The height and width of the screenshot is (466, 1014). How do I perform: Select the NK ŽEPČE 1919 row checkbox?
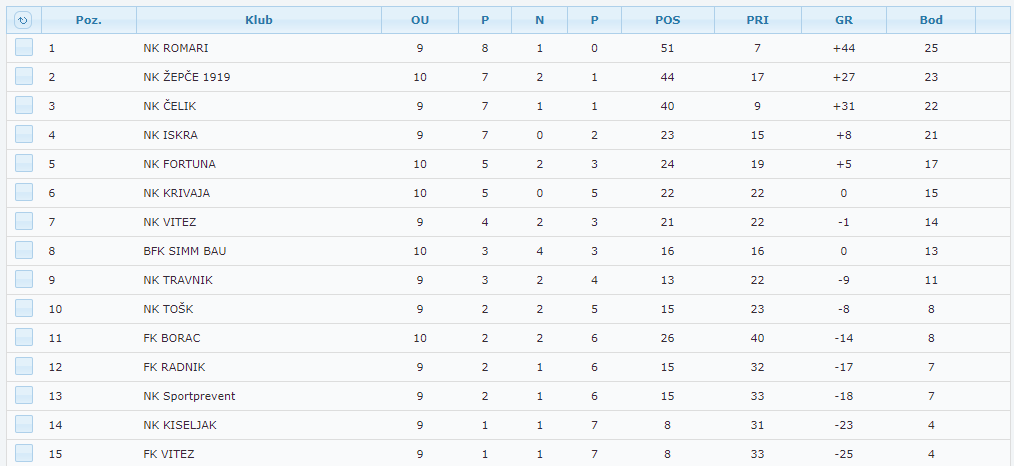pyautogui.click(x=24, y=77)
